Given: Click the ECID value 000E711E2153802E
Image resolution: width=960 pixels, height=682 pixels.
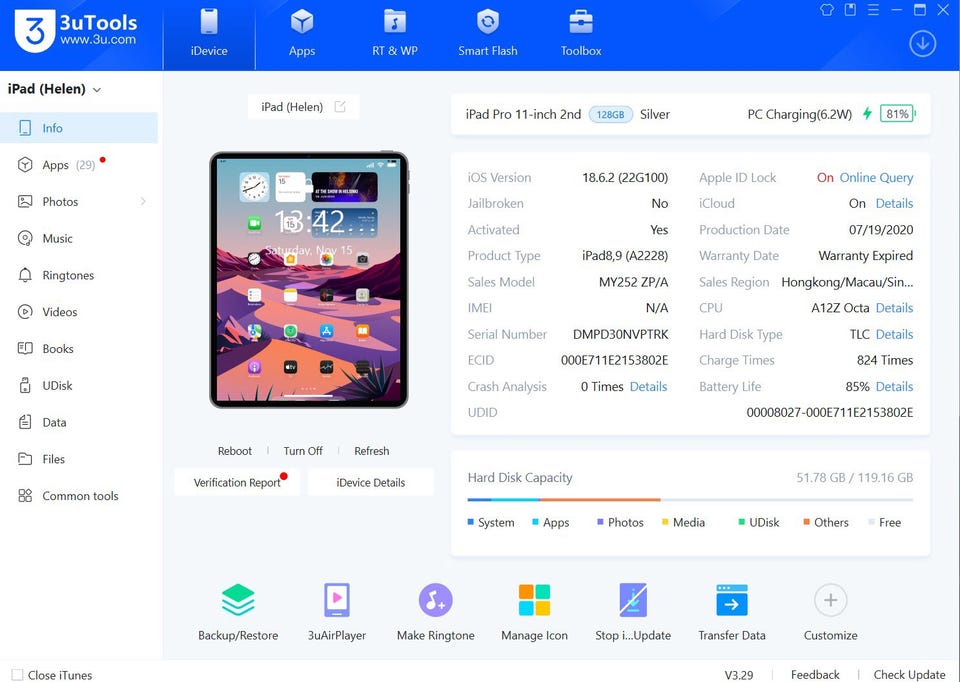Looking at the screenshot, I should point(614,361).
